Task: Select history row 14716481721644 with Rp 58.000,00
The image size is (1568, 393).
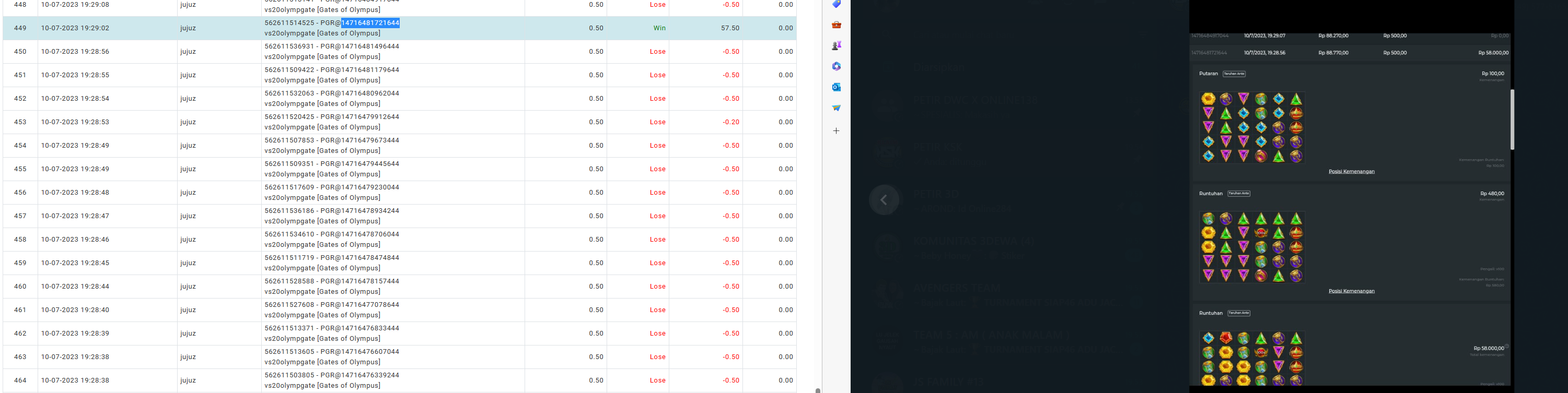Action: [x=1350, y=53]
